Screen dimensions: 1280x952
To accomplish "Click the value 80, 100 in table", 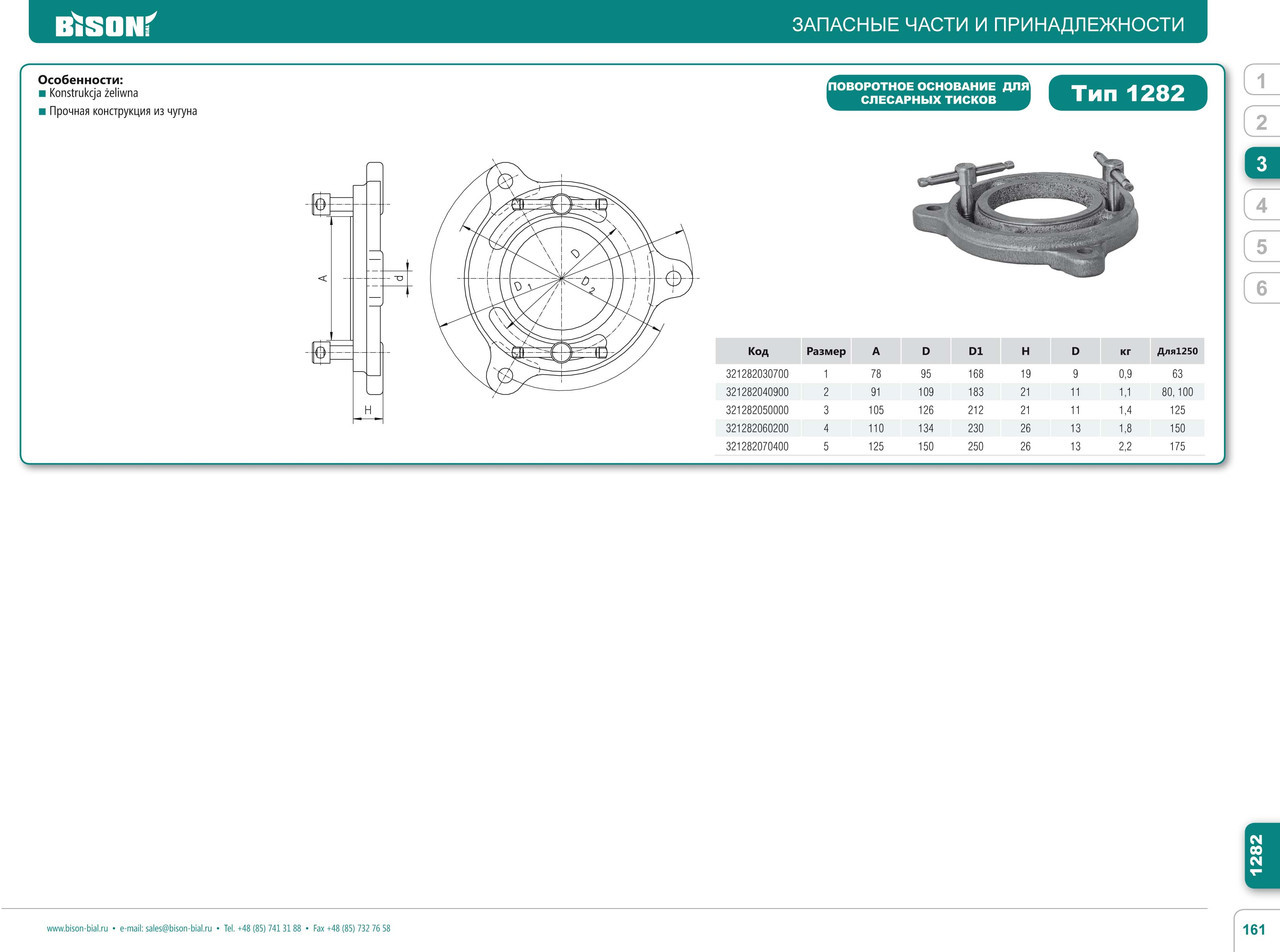I will (x=1177, y=392).
